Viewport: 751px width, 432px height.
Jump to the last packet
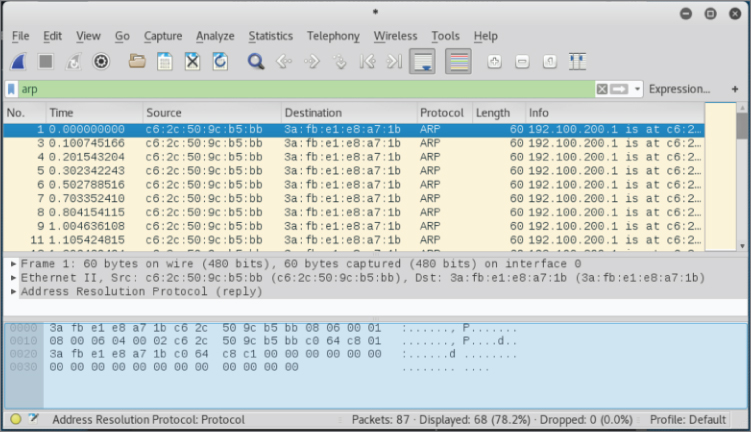coord(395,61)
